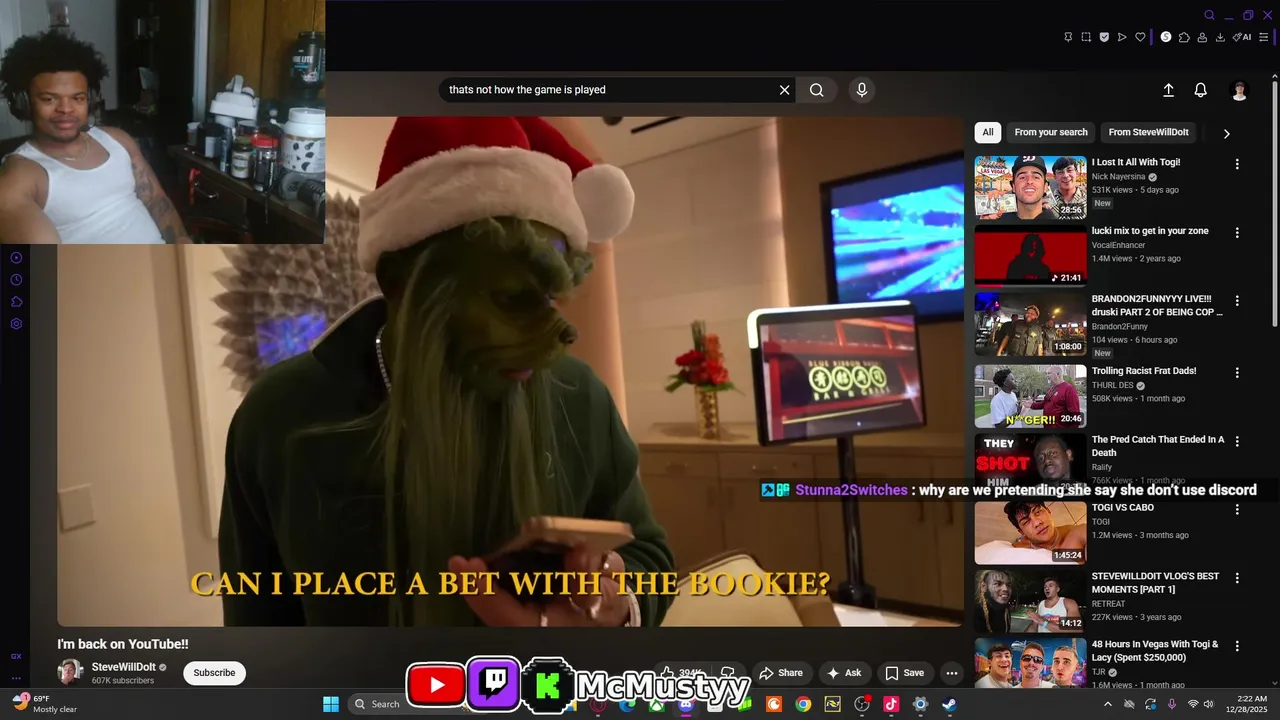This screenshot has height=720, width=1280.
Task: Open the round S extension icon
Action: [x=1166, y=37]
